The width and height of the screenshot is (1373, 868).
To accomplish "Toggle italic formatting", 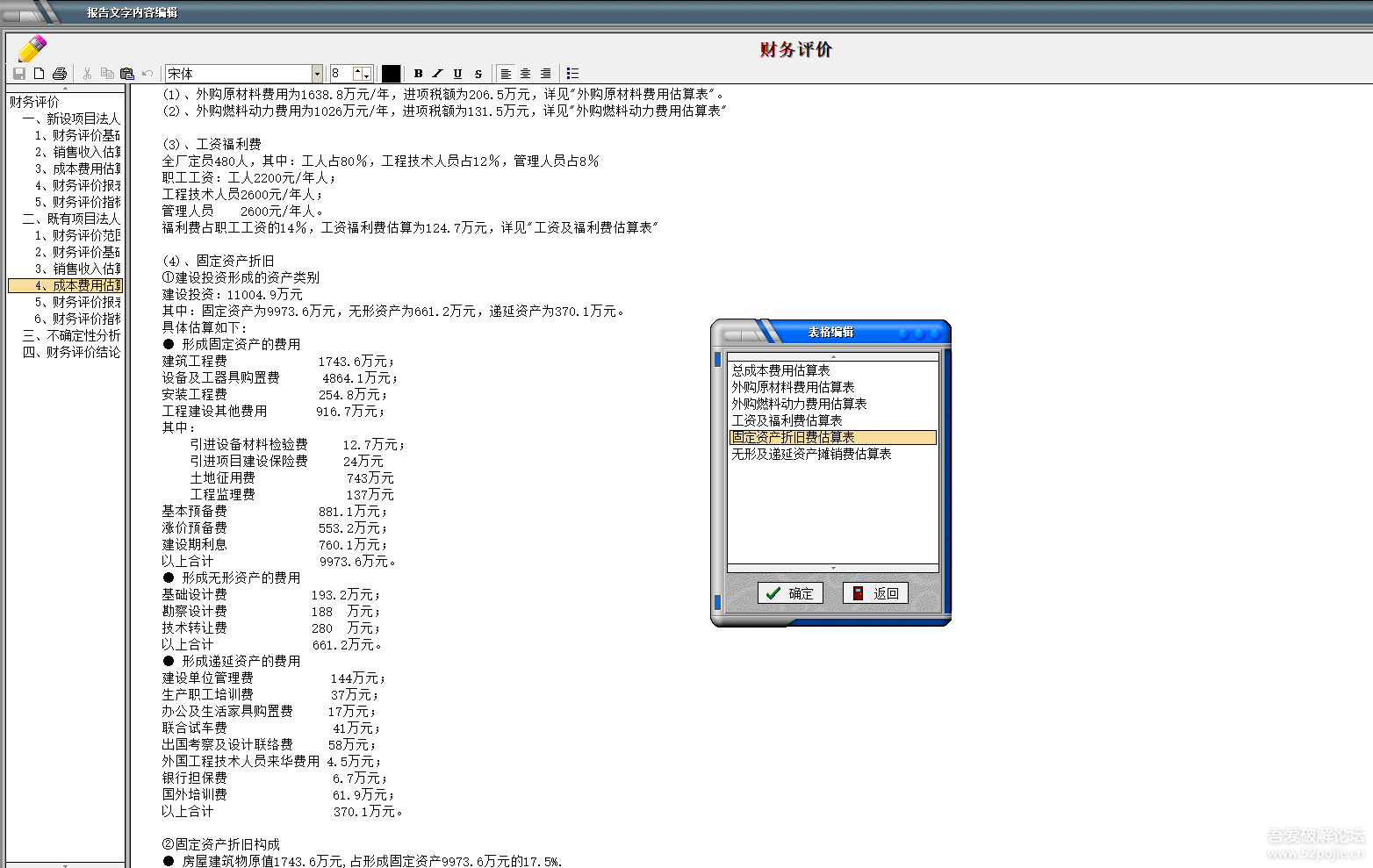I will [437, 74].
